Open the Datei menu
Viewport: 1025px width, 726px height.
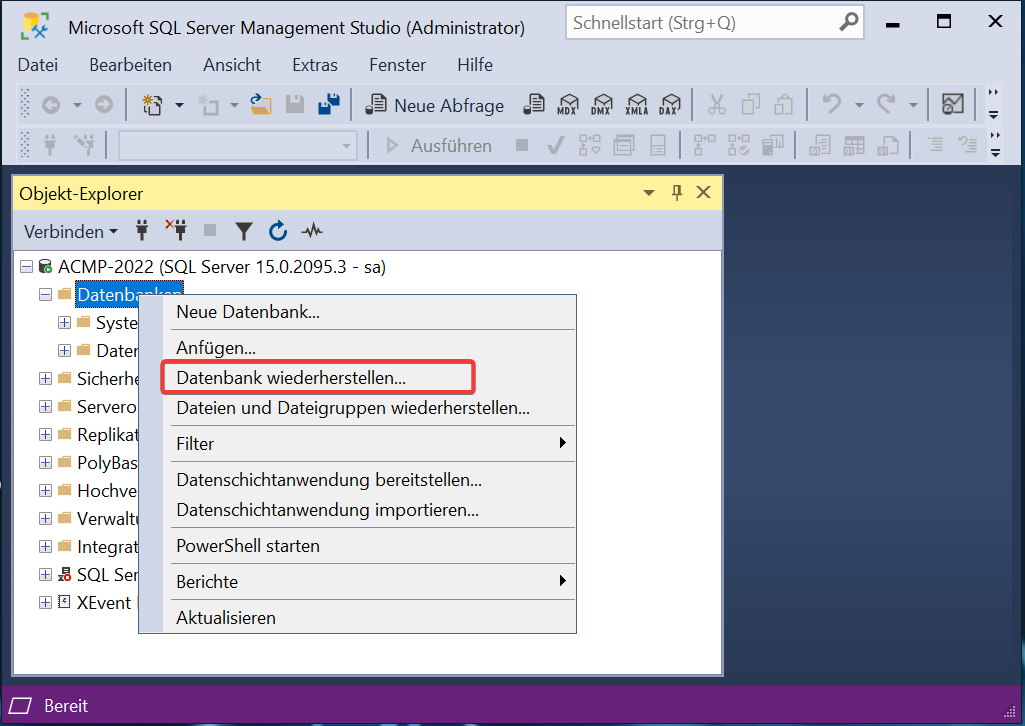[x=38, y=65]
